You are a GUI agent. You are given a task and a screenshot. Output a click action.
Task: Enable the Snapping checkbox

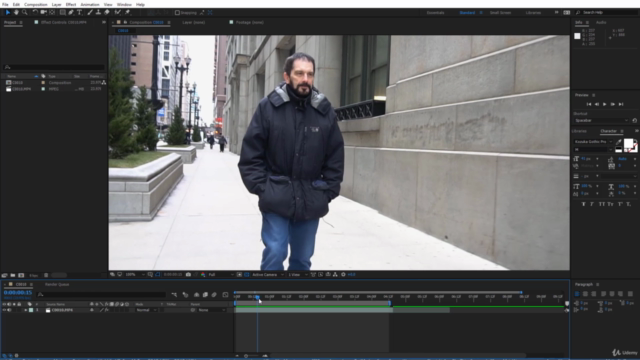177,13
